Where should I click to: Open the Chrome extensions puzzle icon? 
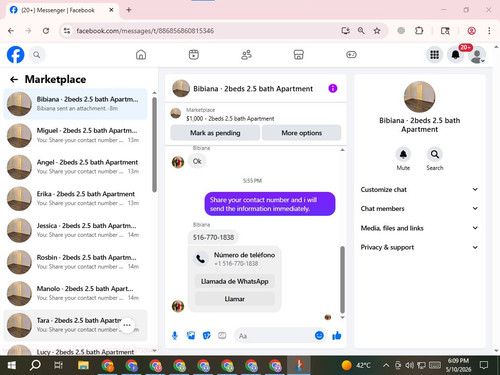coord(419,31)
